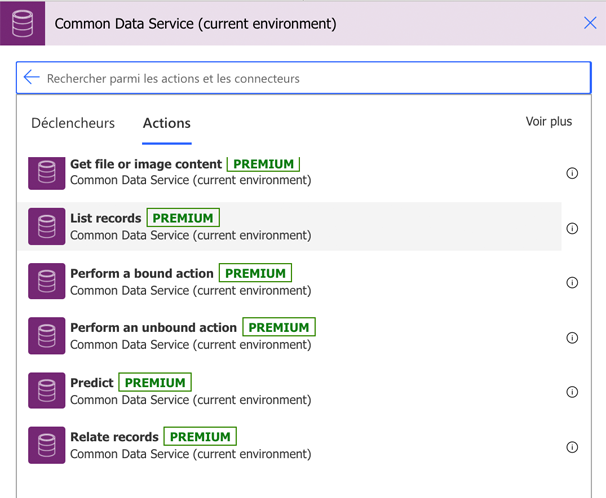
Task: Click the List records database icon
Action: pyautogui.click(x=46, y=226)
